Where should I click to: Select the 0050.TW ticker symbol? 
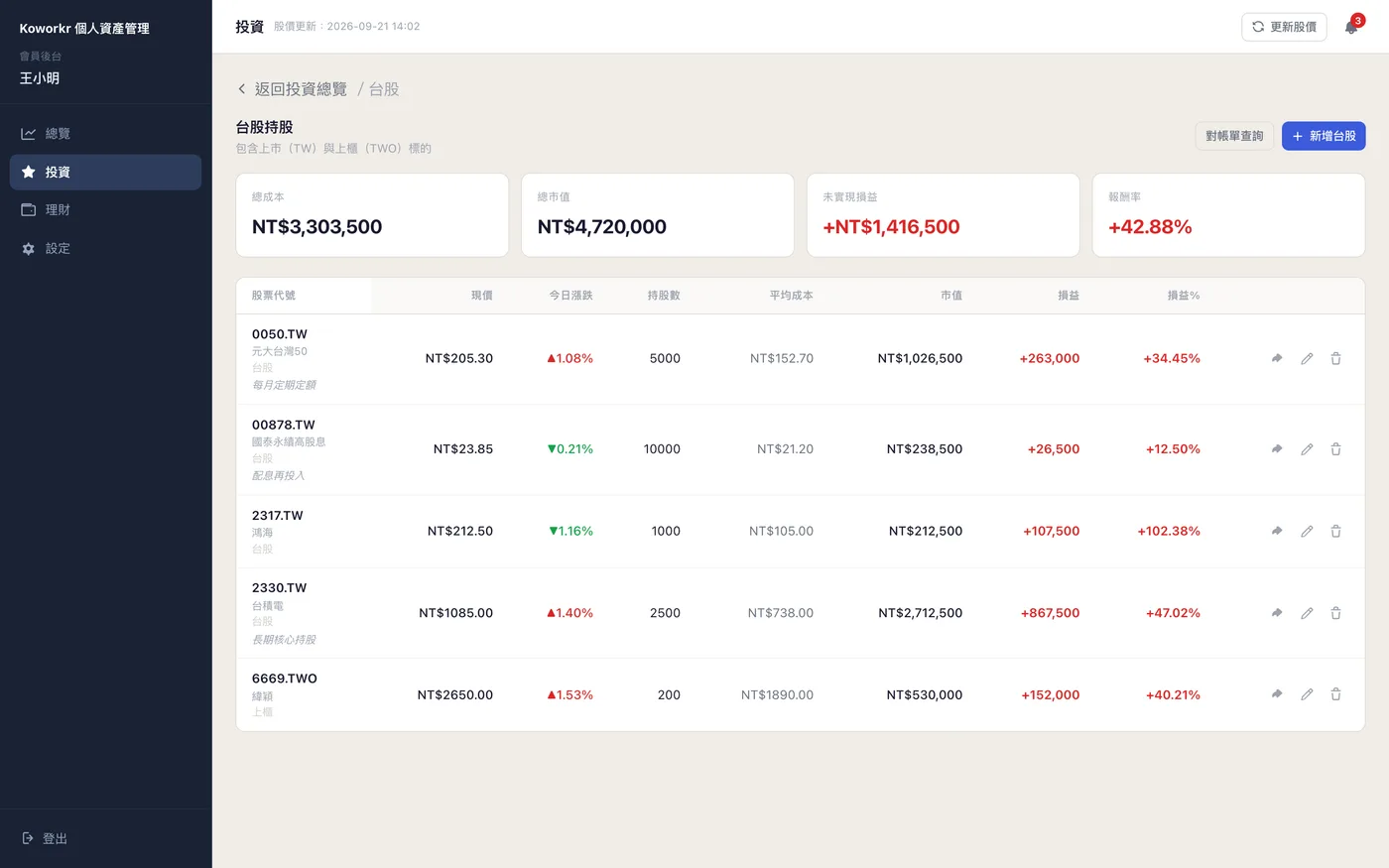(280, 334)
